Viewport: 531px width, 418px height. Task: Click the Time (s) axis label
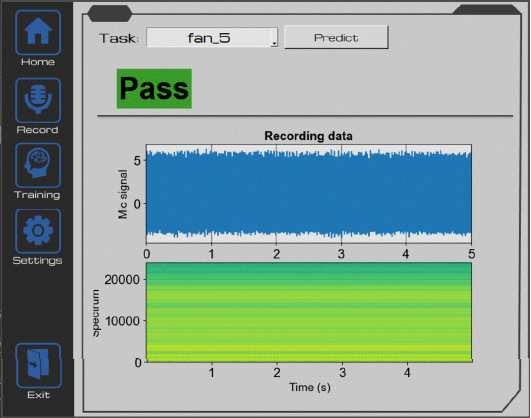coord(310,387)
